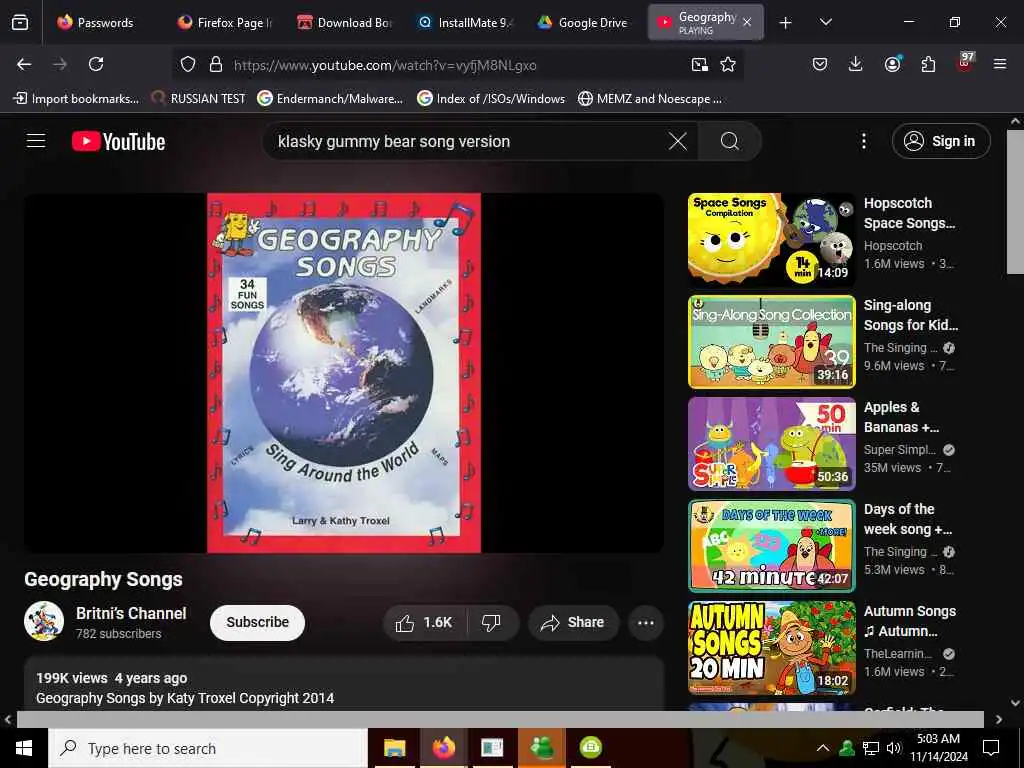The image size is (1024, 768).
Task: Open the Autumn Songs 20 min thumbnail
Action: pyautogui.click(x=771, y=648)
